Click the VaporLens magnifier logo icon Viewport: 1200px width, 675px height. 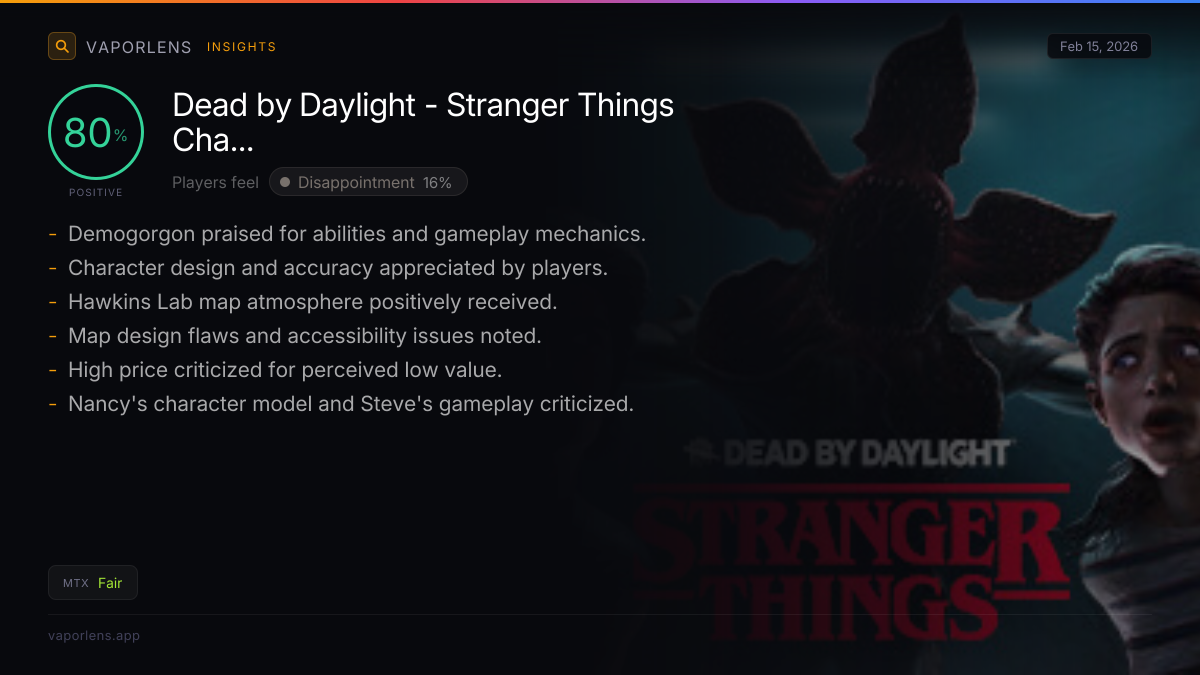coord(62,46)
